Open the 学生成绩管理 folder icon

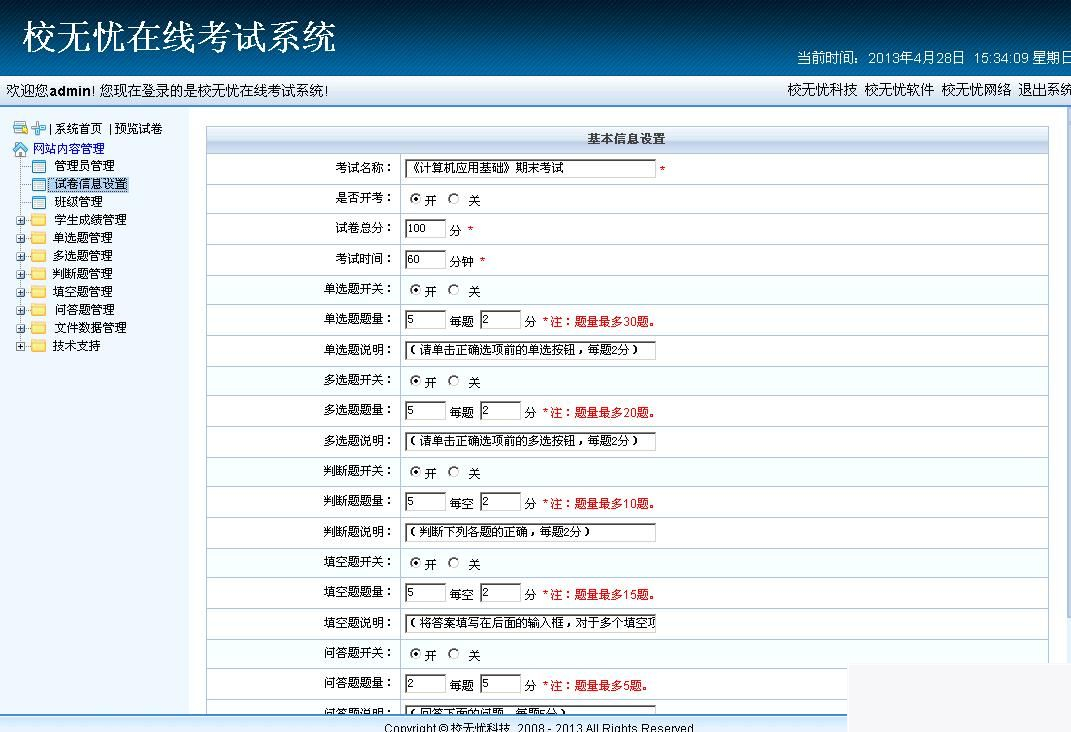coord(37,220)
